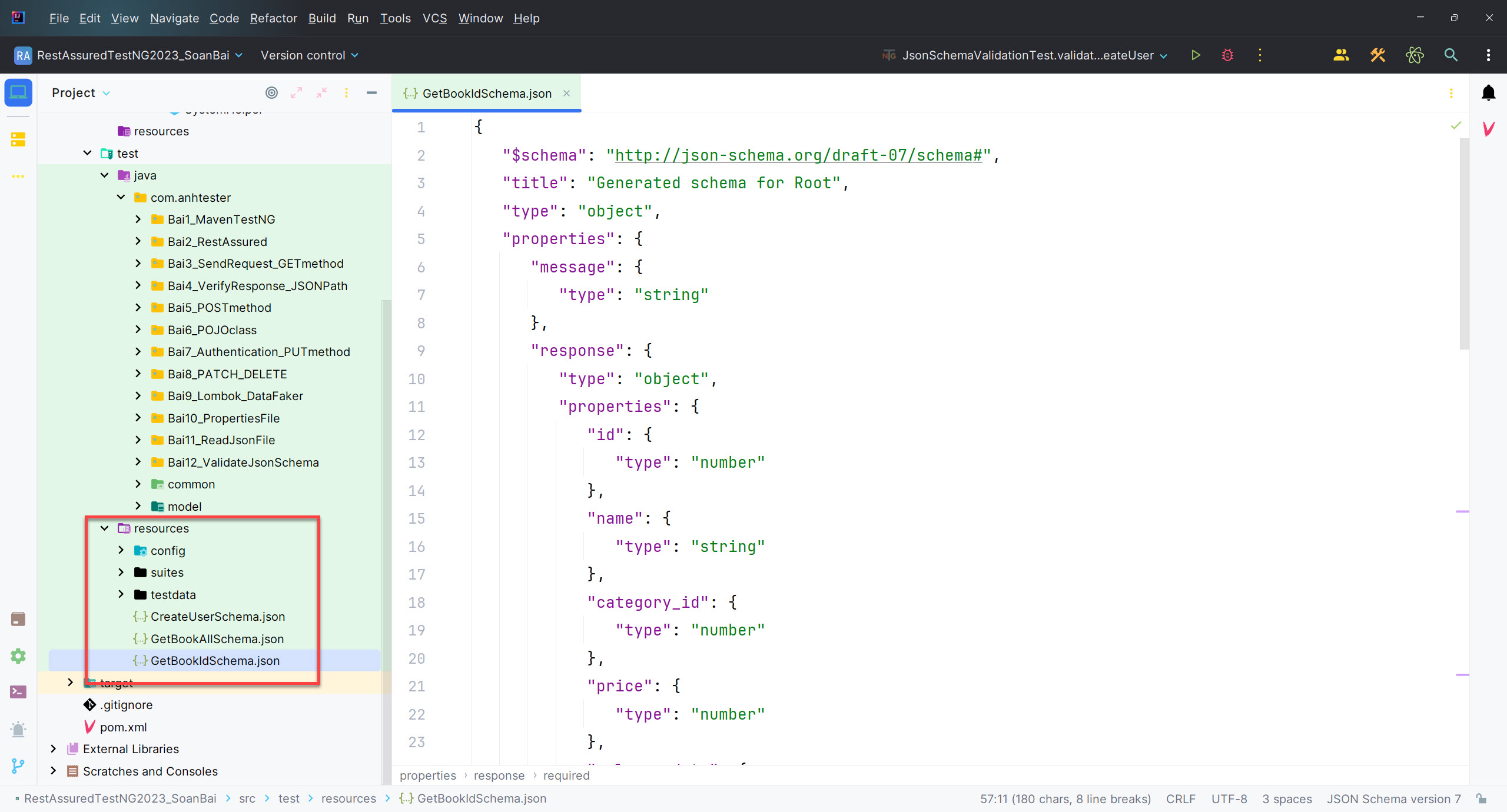1507x812 pixels.
Task: Open the Project view mode dropdown
Action: (81, 92)
